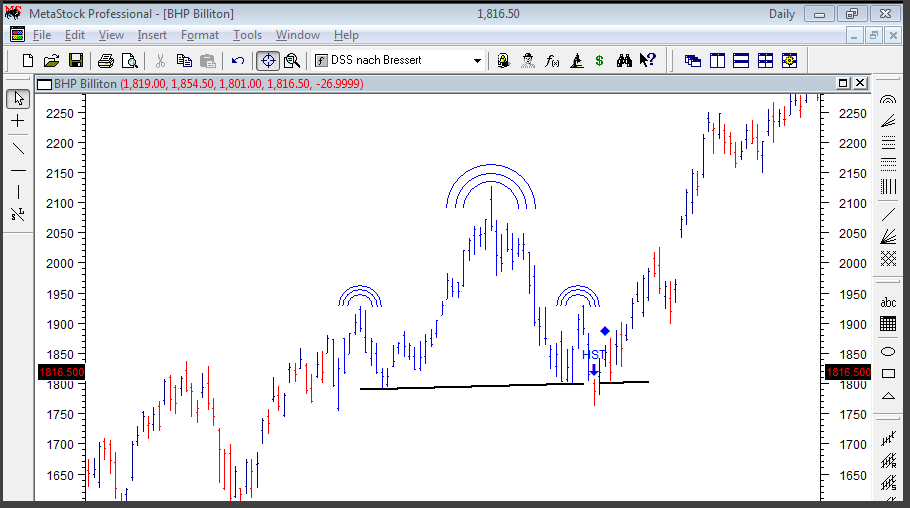Toggle the crosshair data window tool
The width and height of the screenshot is (910, 508).
[268, 60]
